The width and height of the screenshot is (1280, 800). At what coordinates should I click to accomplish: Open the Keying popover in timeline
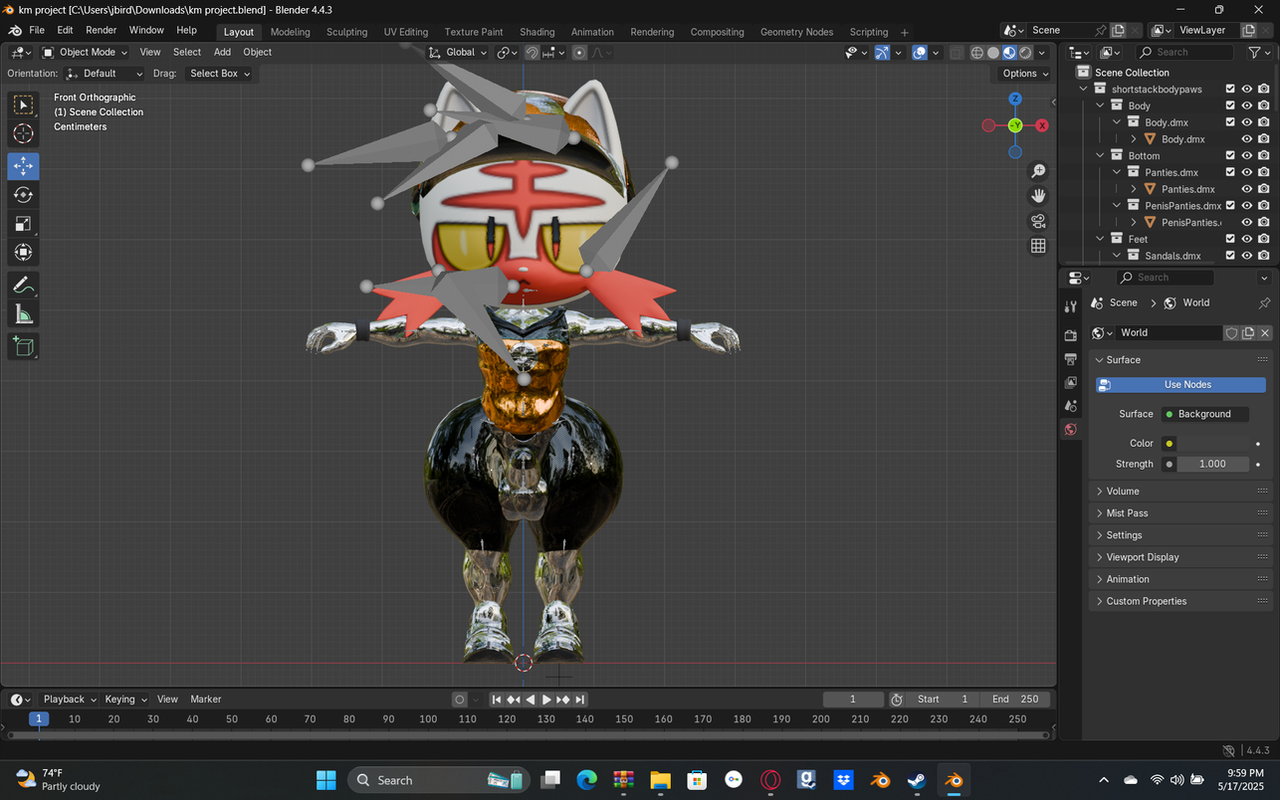pyautogui.click(x=124, y=699)
